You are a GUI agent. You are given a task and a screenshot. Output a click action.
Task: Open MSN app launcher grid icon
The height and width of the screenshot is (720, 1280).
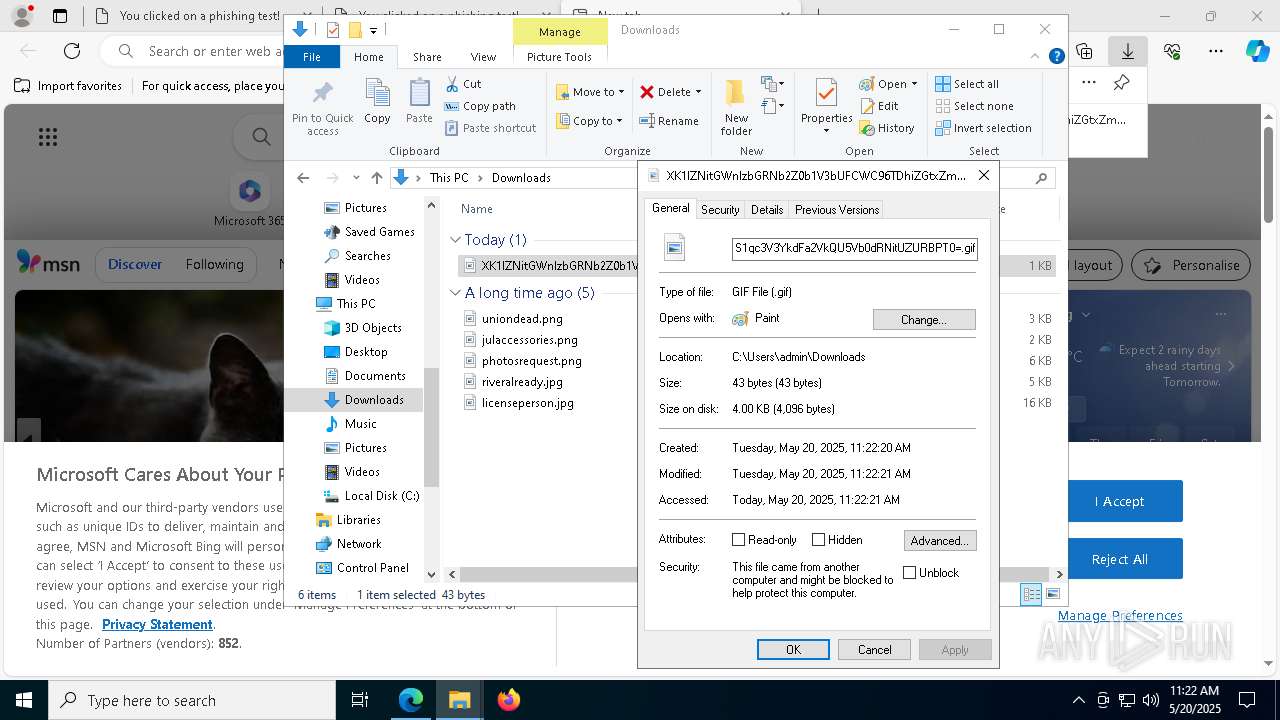tap(48, 137)
